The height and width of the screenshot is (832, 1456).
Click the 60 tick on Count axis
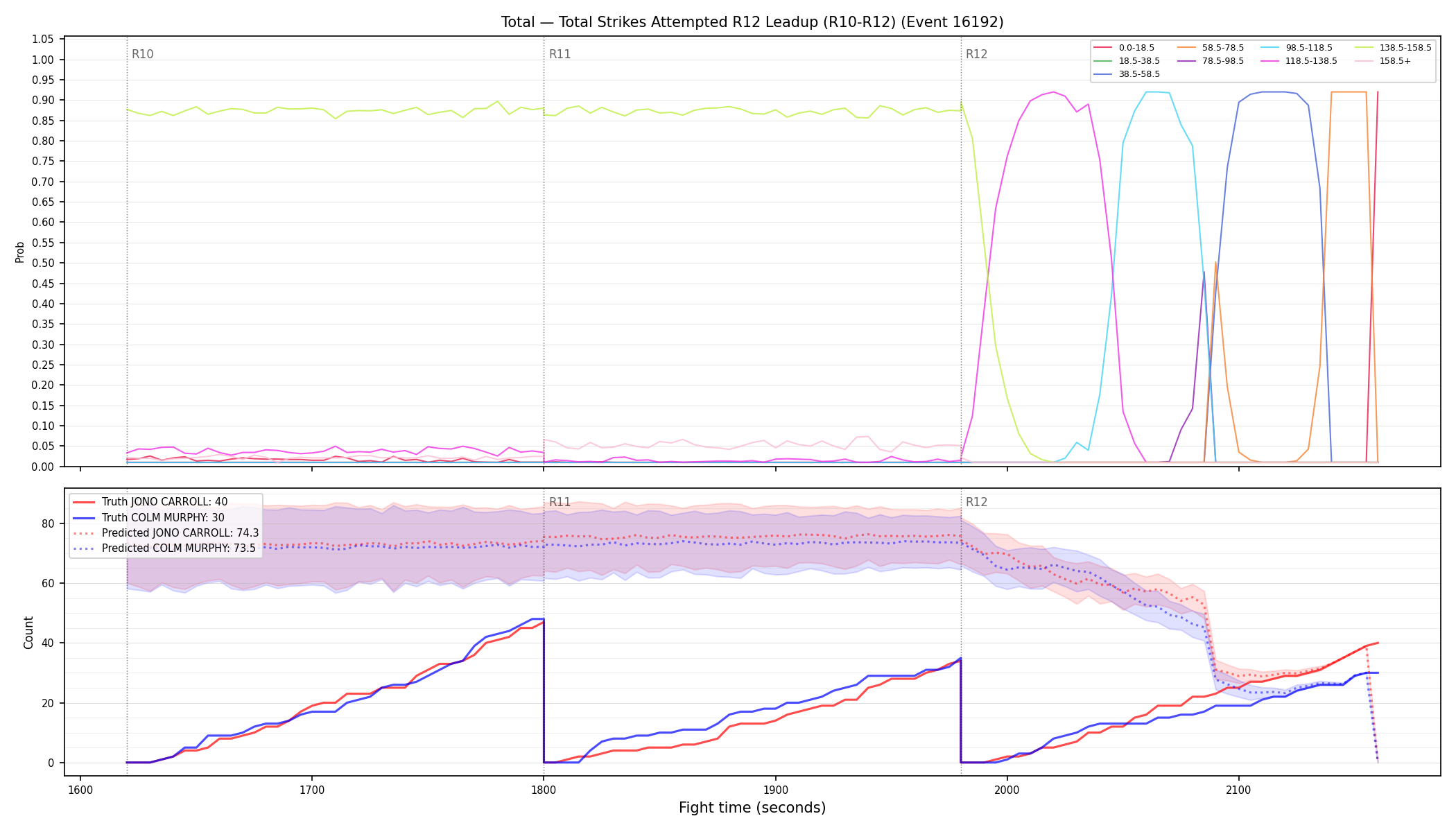click(48, 583)
